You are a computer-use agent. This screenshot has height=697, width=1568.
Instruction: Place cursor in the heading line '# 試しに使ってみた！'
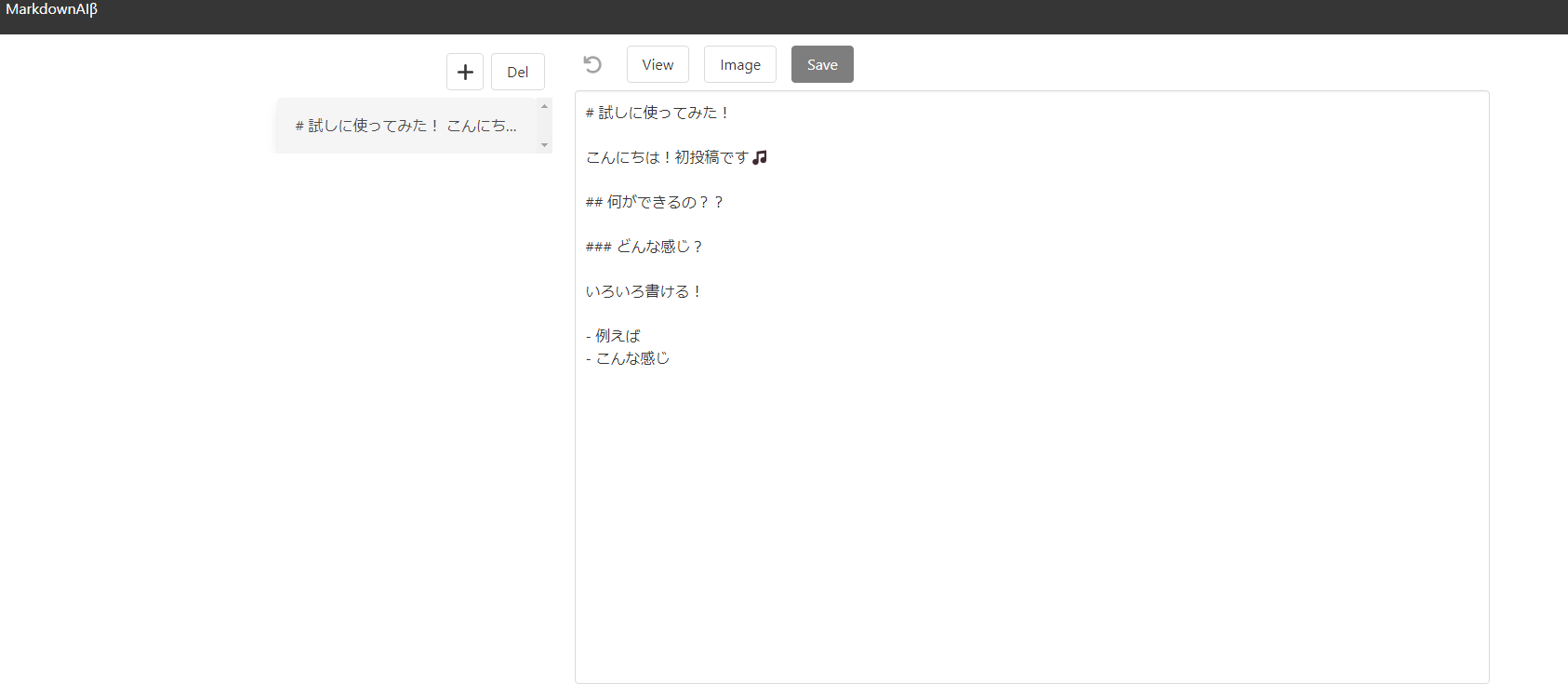click(x=658, y=113)
